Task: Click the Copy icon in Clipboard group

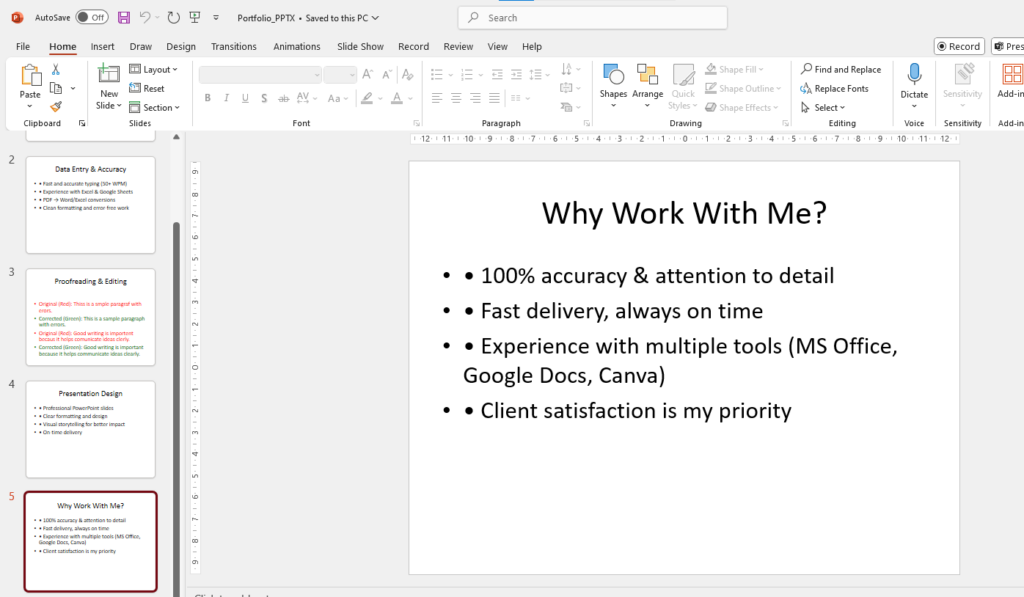Action: (x=56, y=88)
